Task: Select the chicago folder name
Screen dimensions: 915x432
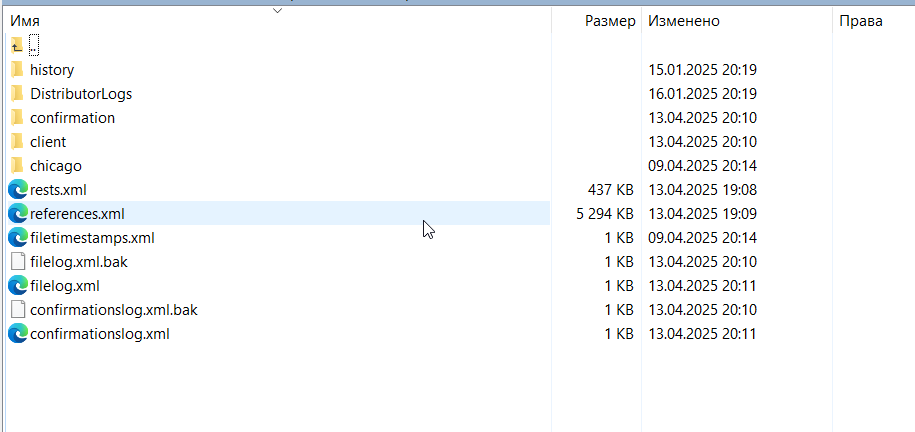Action: [x=56, y=166]
